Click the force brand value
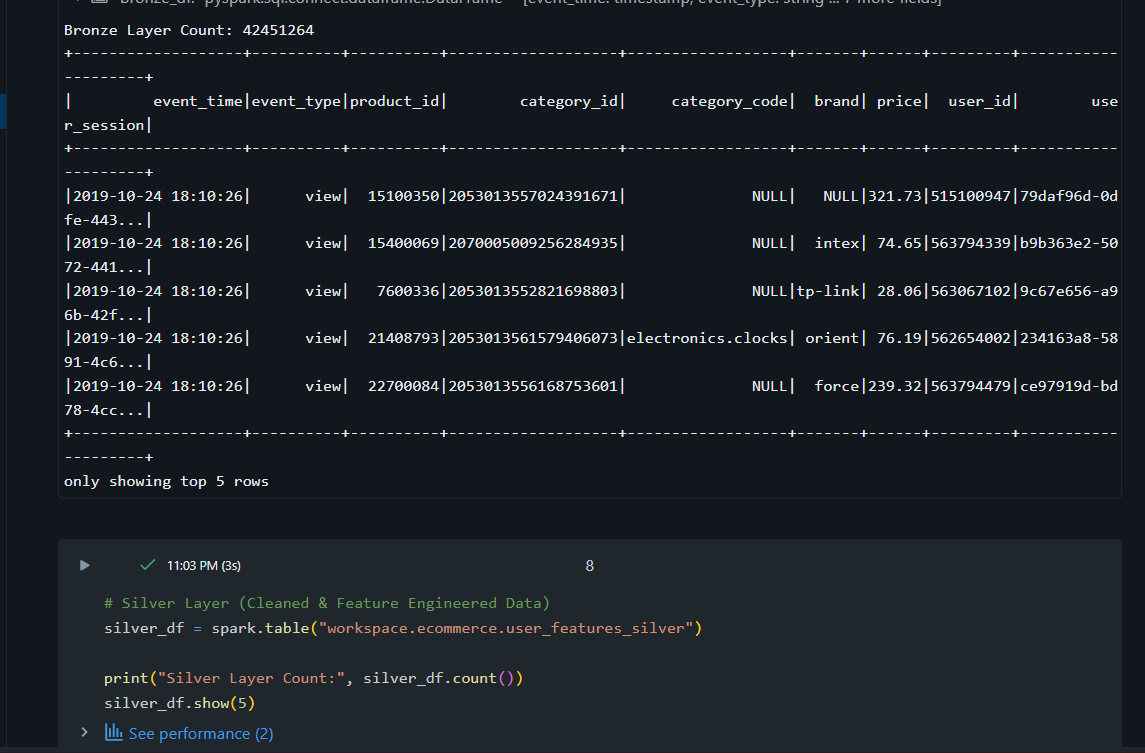The width and height of the screenshot is (1145, 753). [x=837, y=386]
